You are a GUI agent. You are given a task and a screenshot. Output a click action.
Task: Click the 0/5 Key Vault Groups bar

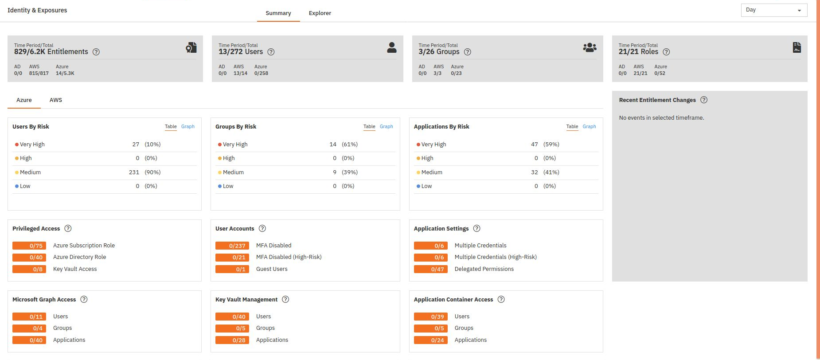232,328
